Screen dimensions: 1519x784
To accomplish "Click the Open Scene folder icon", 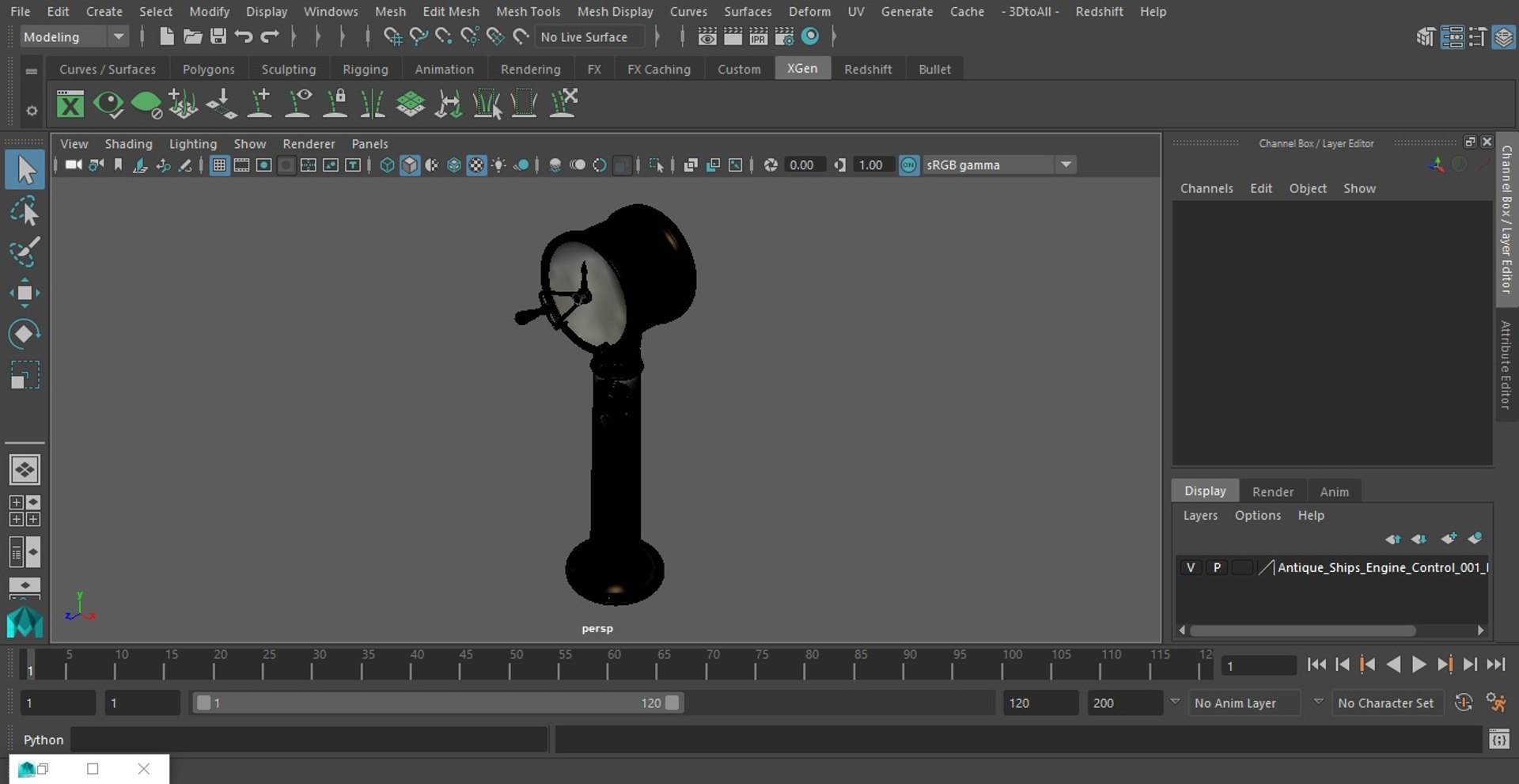I will point(192,36).
